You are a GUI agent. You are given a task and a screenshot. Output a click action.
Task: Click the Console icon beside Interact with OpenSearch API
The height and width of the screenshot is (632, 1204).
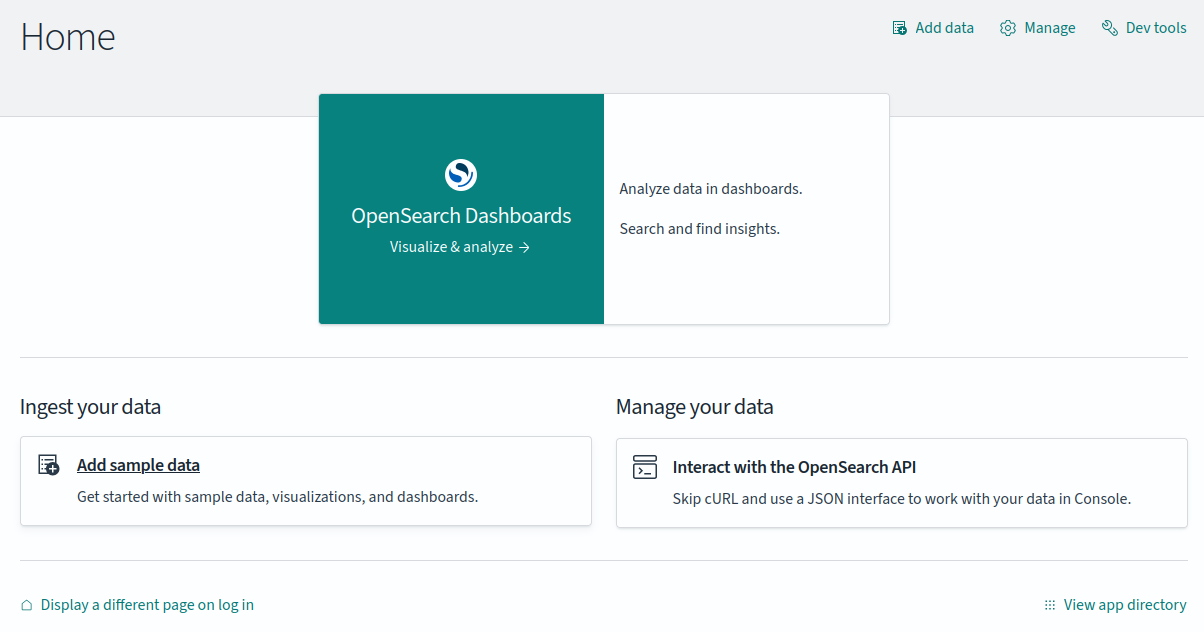click(644, 466)
